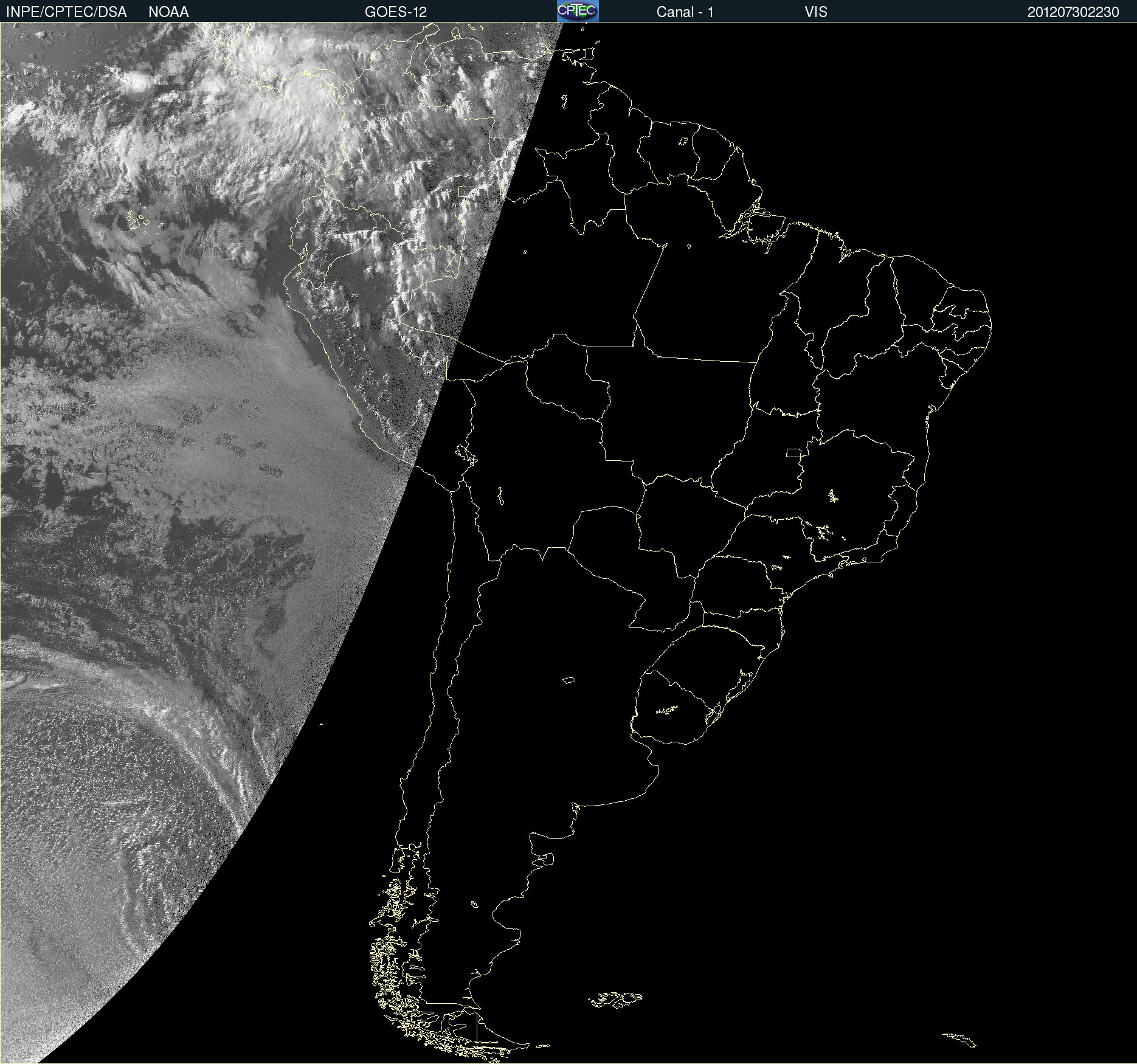The height and width of the screenshot is (1064, 1137).
Task: Click the CPTEC logo in header
Action: [578, 11]
